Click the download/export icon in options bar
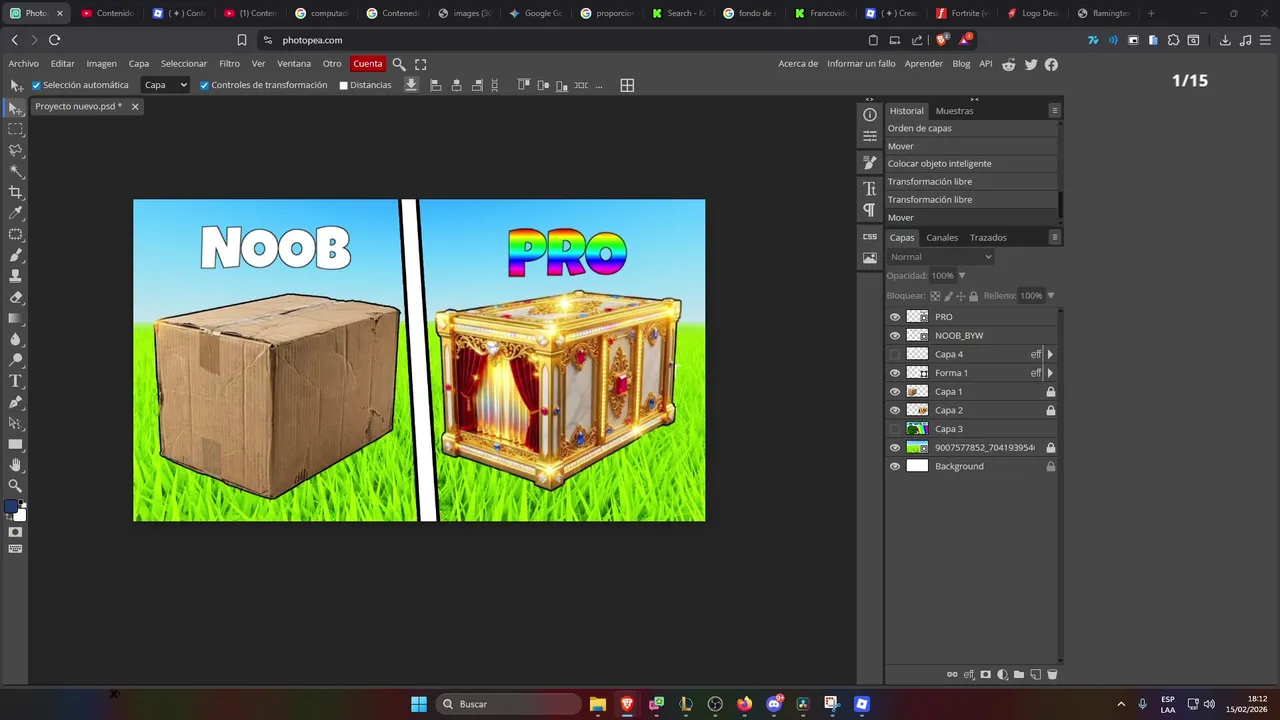This screenshot has height=720, width=1280. [x=411, y=85]
